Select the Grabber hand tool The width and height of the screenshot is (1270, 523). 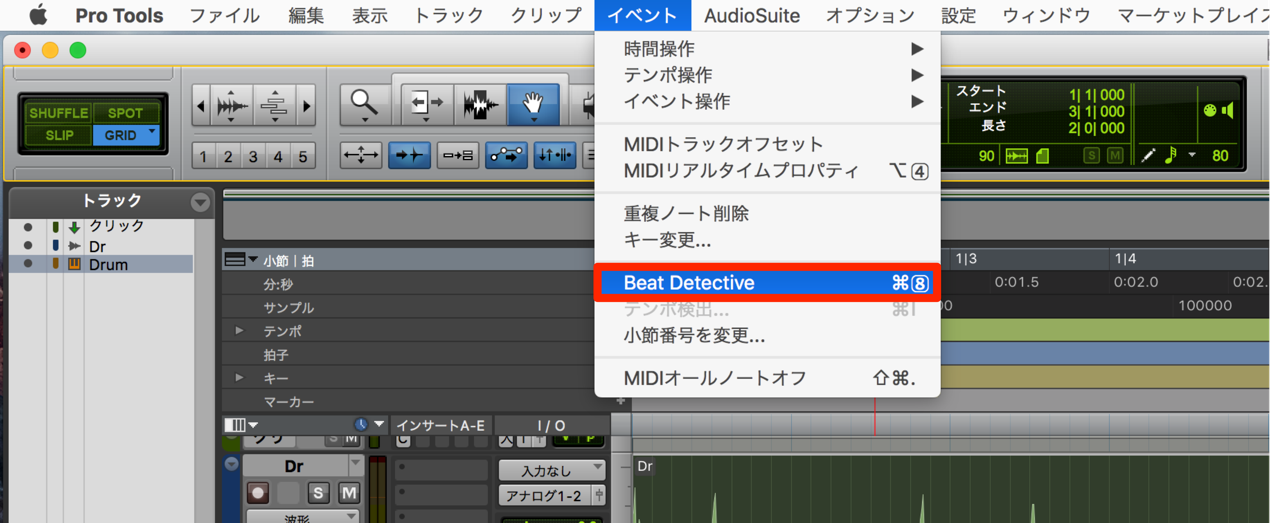tap(533, 104)
